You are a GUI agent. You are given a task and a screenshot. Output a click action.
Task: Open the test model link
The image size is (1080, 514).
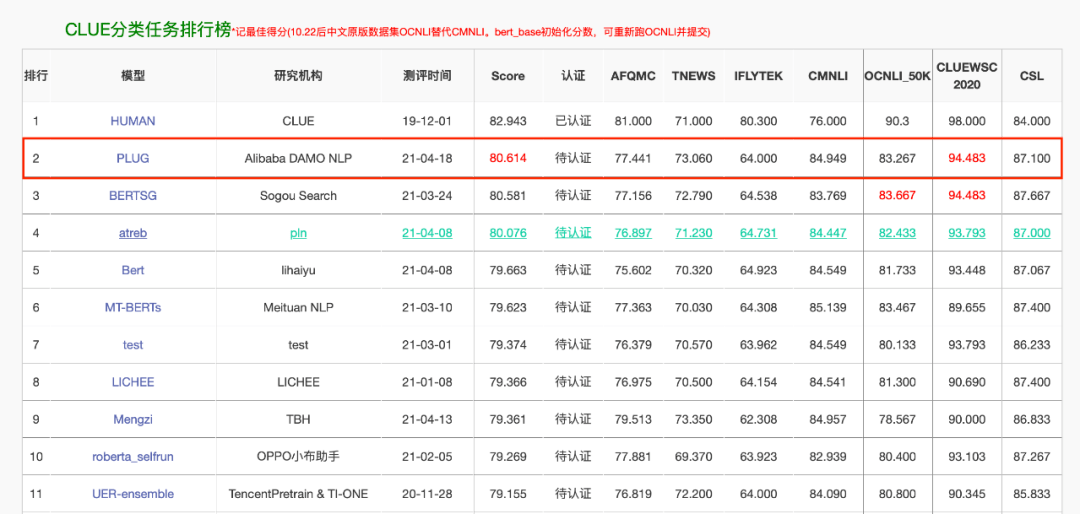pyautogui.click(x=133, y=345)
